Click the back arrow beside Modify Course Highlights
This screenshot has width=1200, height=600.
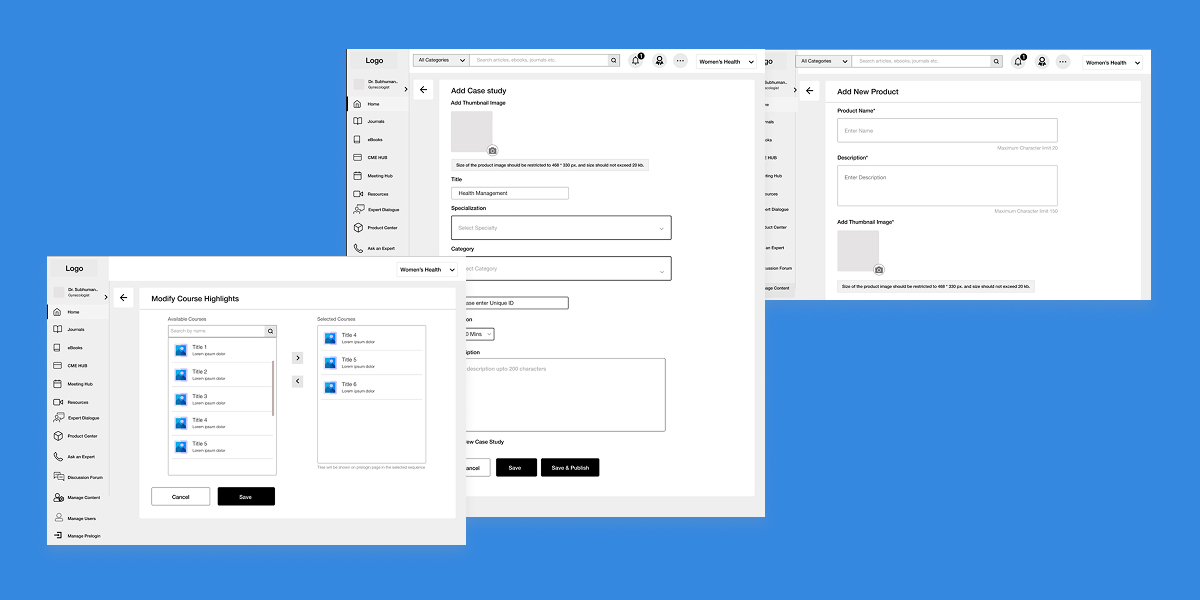coord(123,298)
